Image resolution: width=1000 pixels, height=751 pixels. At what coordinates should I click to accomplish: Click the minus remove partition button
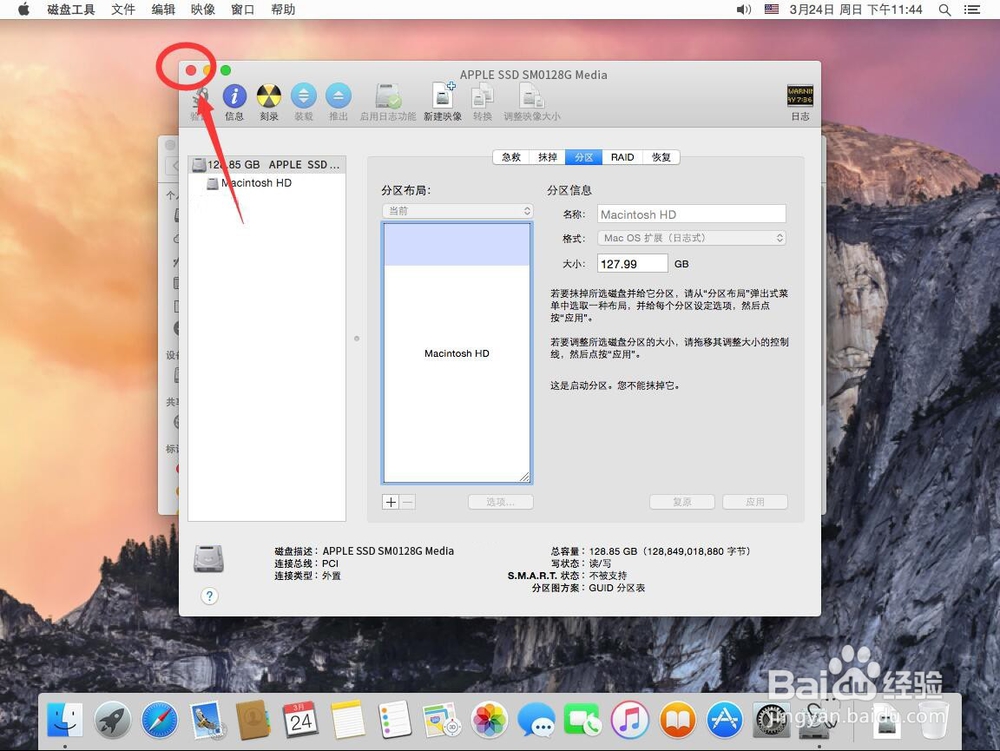coord(408,502)
